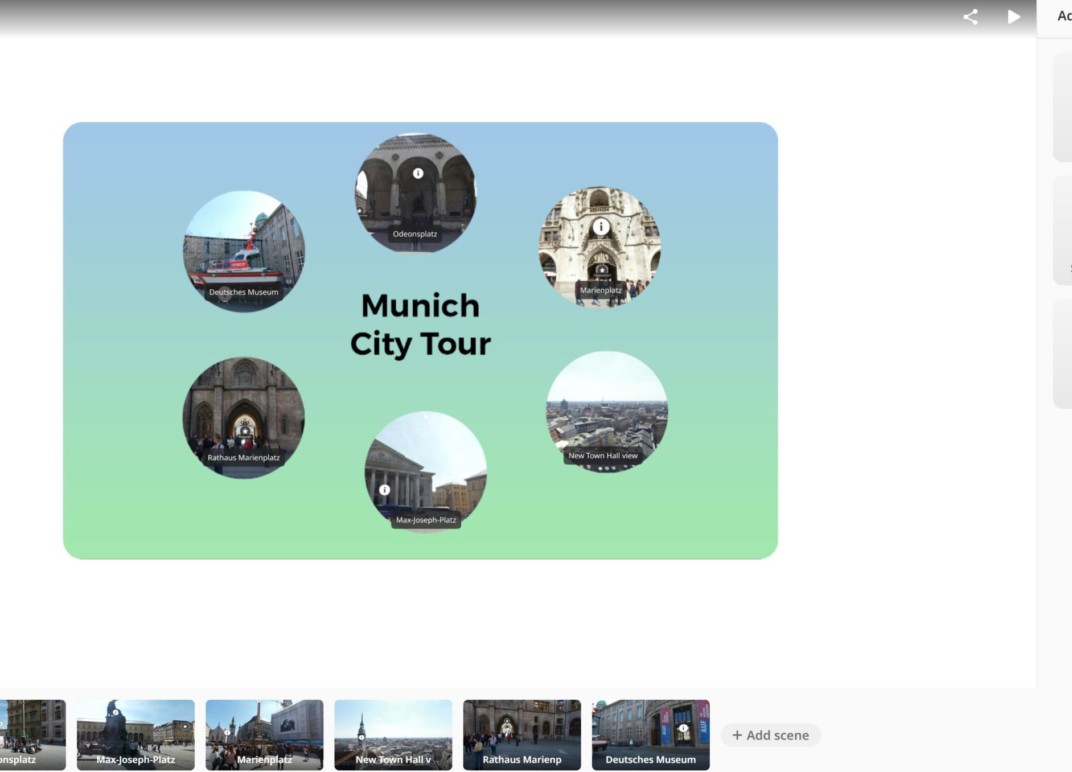This screenshot has height=772, width=1072.
Task: Click the share icon at top
Action: pyautogui.click(x=970, y=17)
